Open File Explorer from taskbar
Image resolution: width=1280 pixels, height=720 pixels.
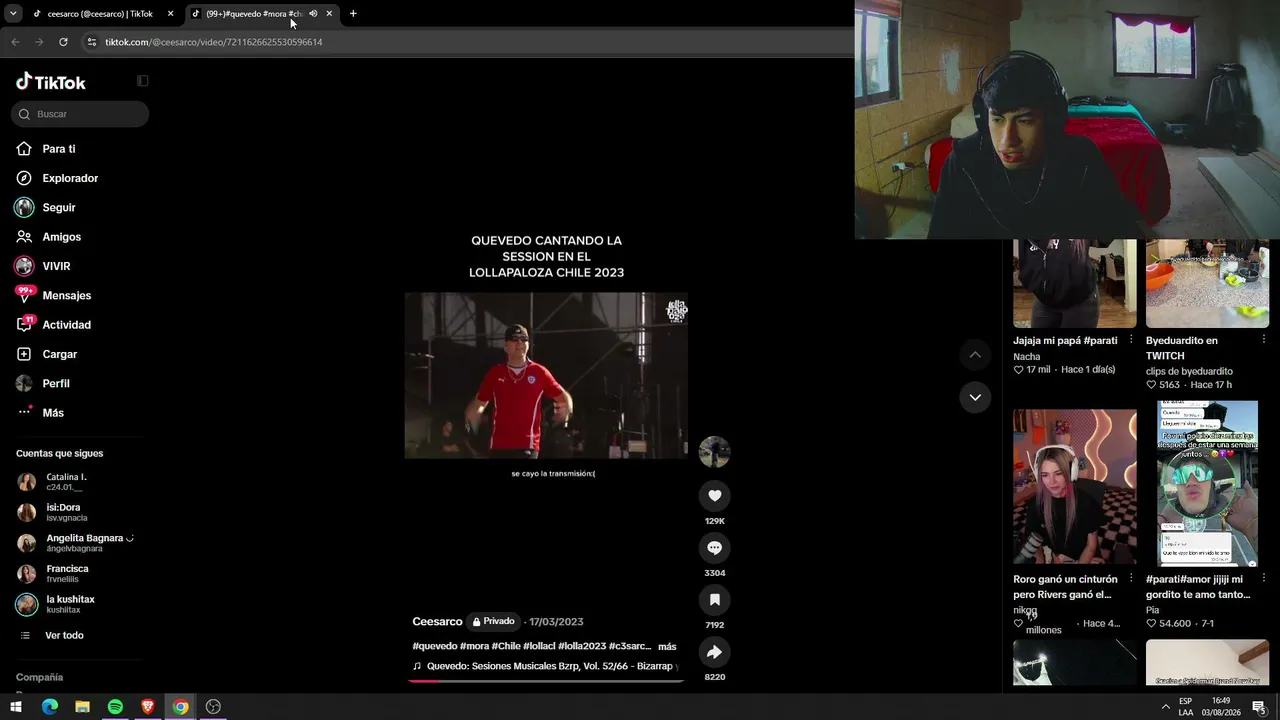coord(82,707)
